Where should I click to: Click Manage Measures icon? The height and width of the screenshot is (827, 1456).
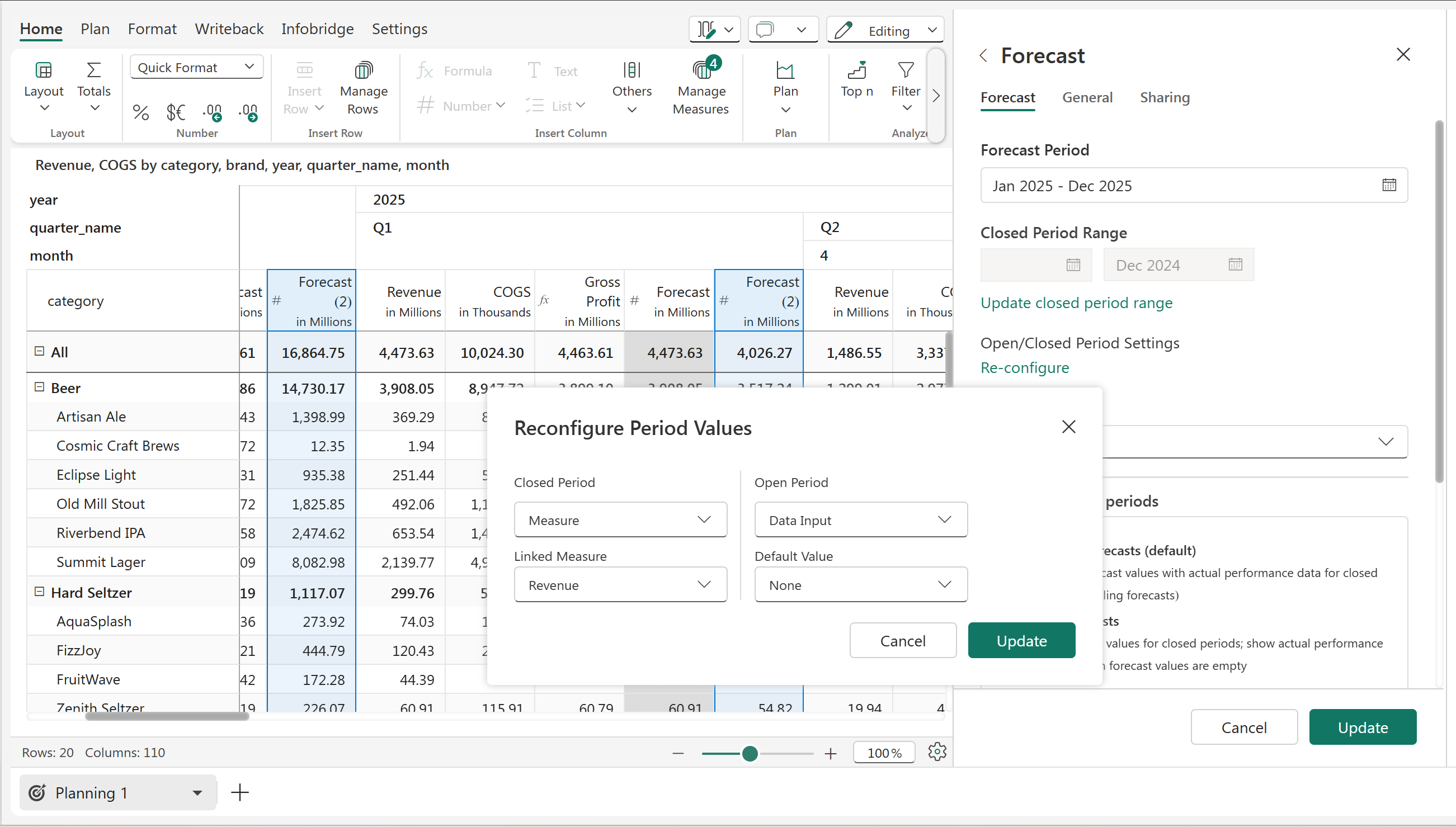tap(701, 70)
